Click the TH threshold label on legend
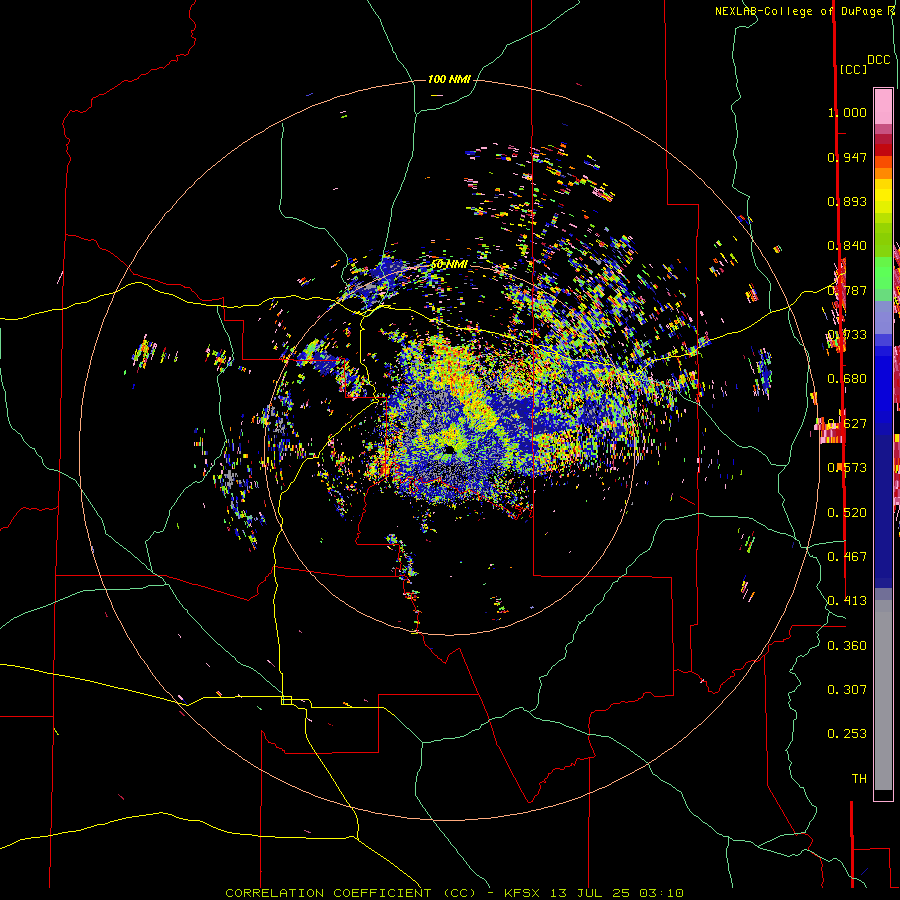The image size is (900, 900). point(859,779)
